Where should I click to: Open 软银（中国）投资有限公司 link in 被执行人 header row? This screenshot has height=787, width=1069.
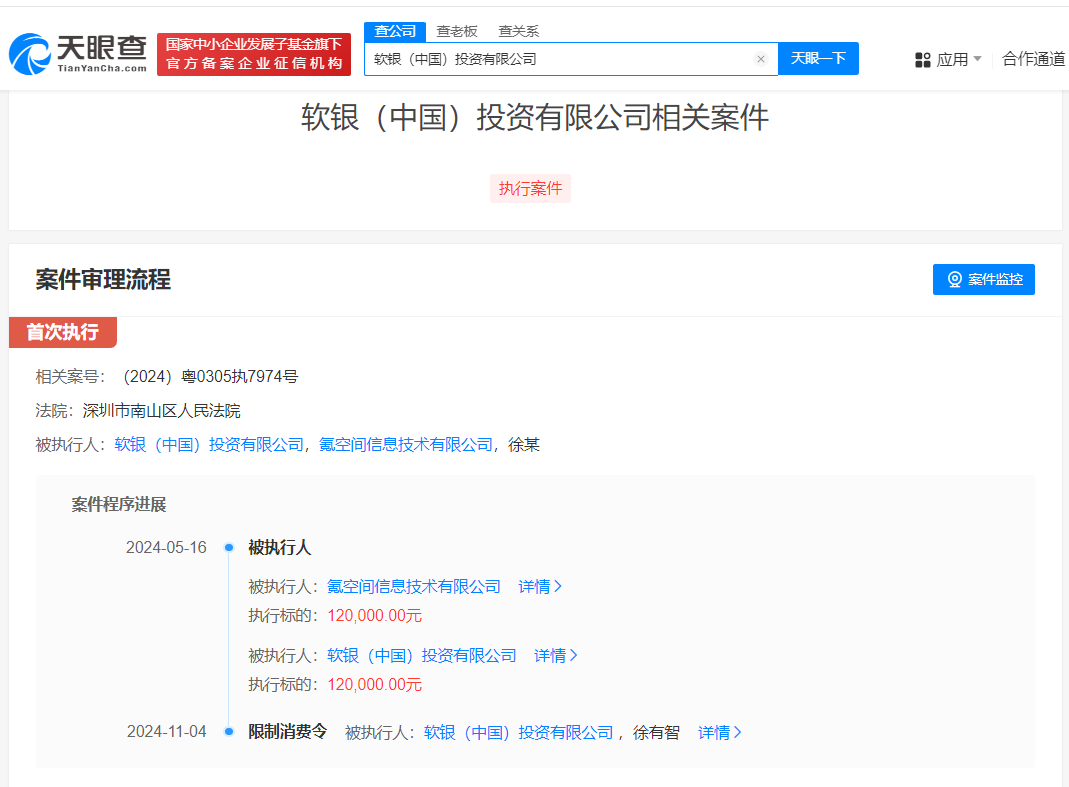pyautogui.click(x=209, y=445)
